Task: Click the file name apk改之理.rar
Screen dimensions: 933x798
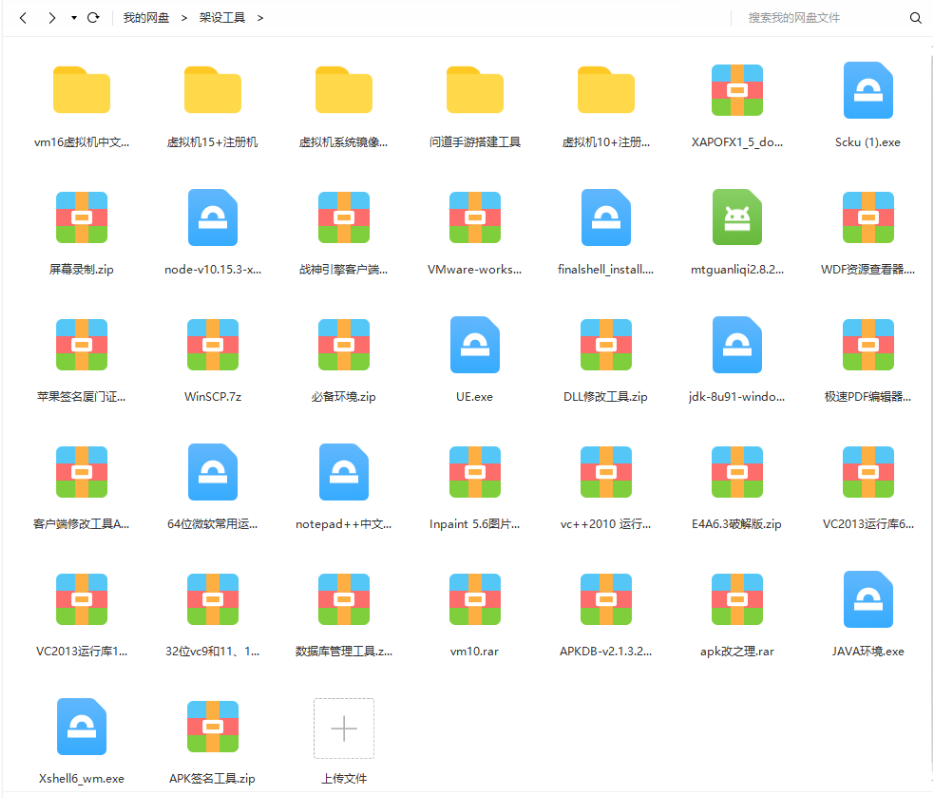Action: (x=737, y=651)
